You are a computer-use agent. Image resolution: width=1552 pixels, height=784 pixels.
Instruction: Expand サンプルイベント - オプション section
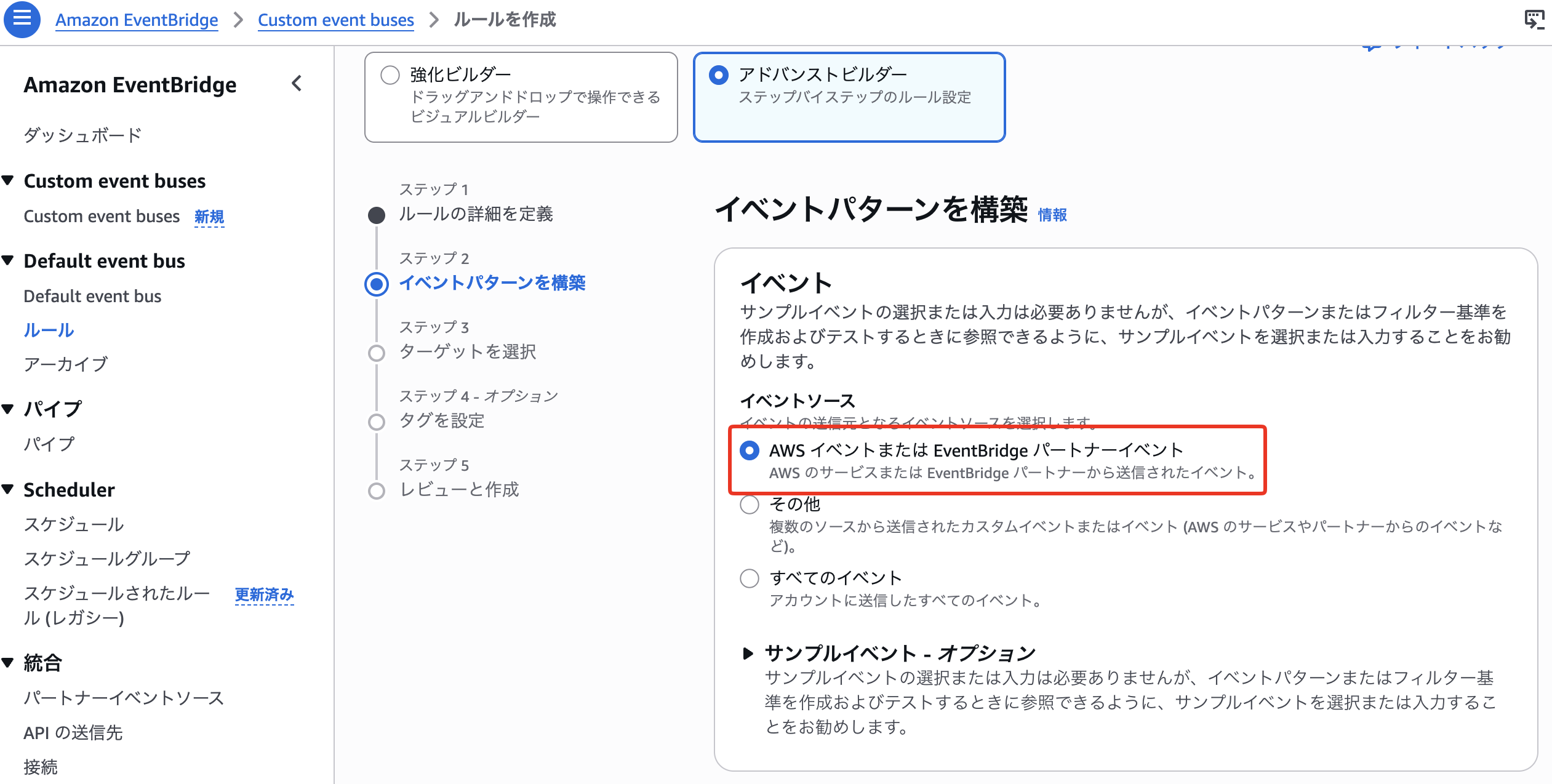(x=748, y=653)
